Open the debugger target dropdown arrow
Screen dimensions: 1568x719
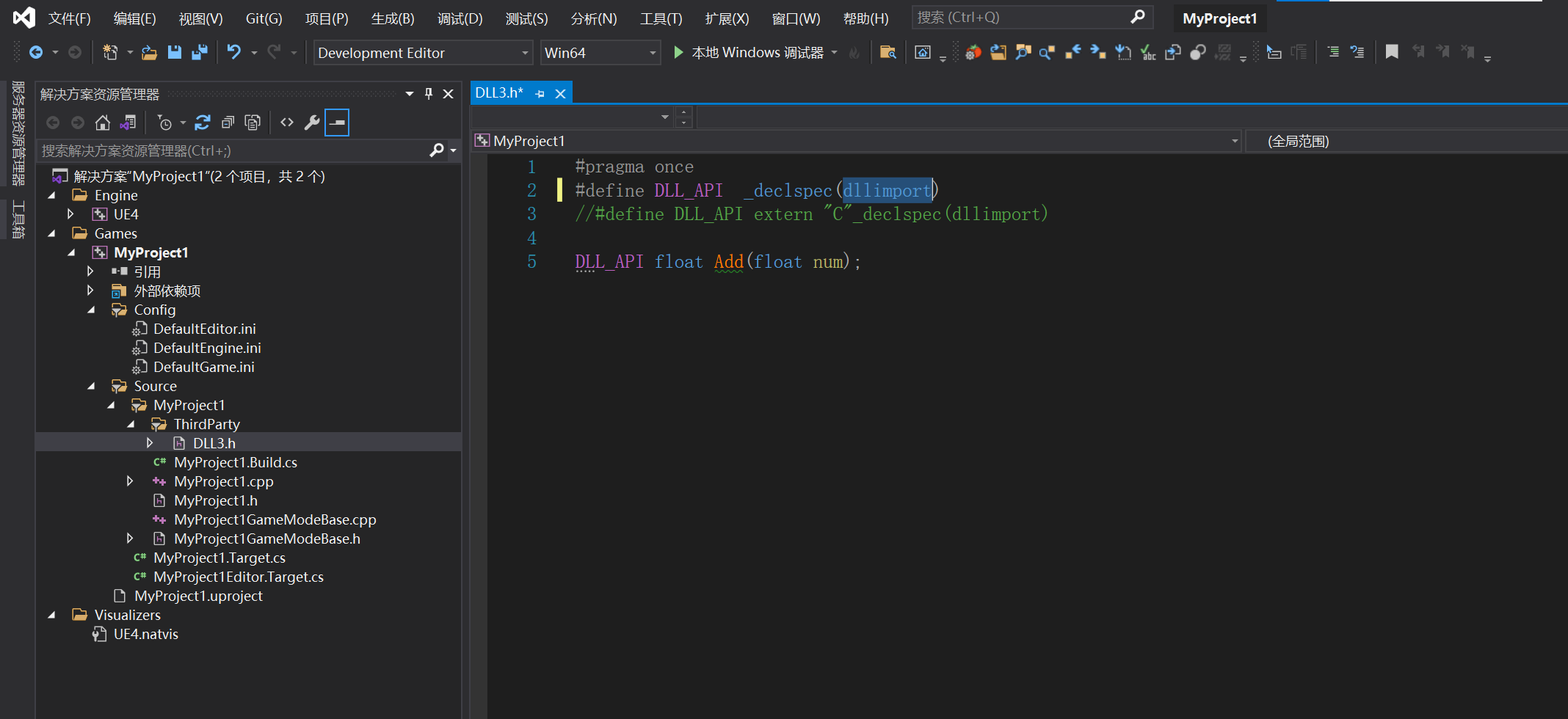[x=835, y=52]
